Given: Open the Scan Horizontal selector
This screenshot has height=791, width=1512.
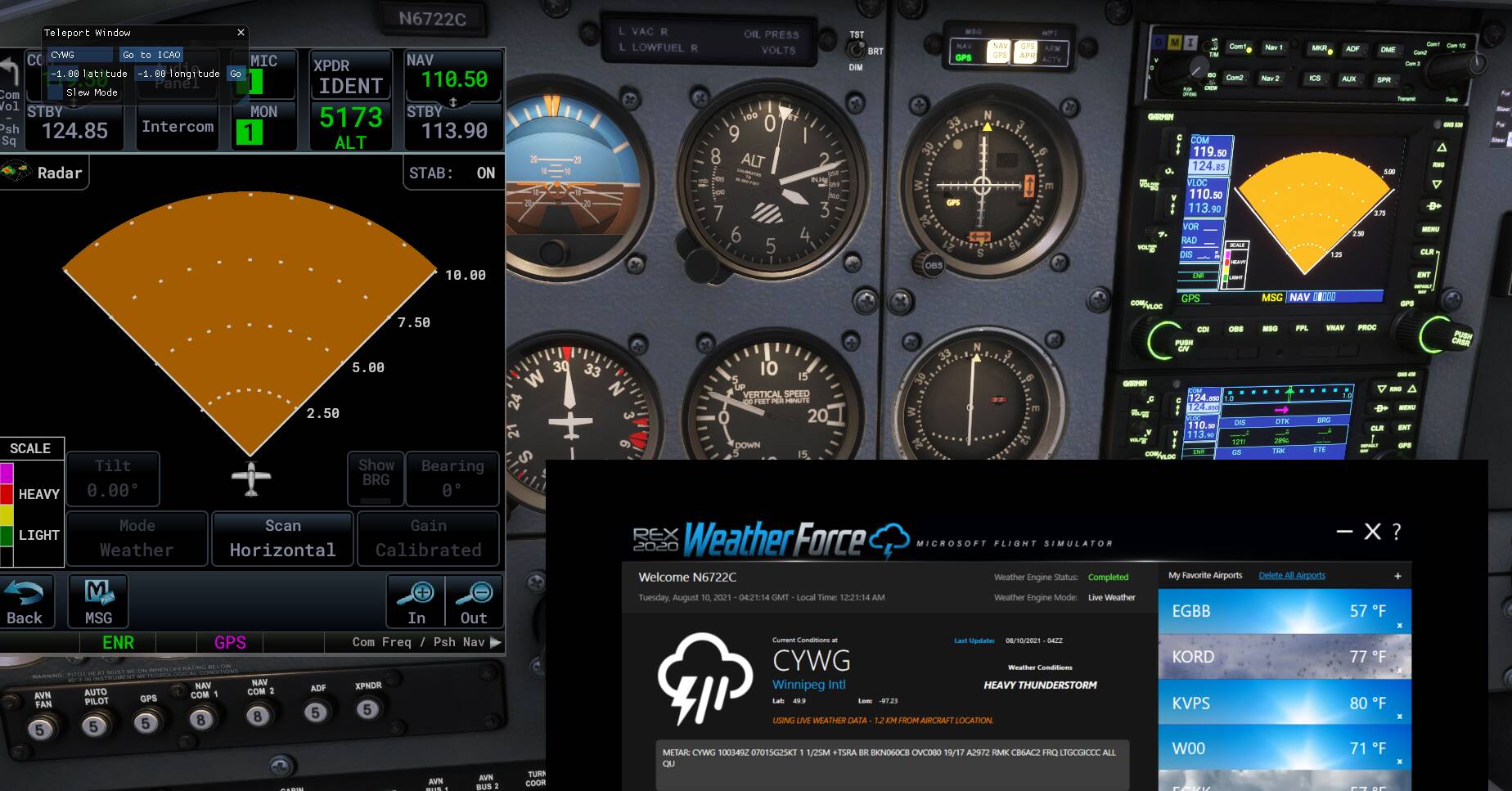Looking at the screenshot, I should coord(282,538).
